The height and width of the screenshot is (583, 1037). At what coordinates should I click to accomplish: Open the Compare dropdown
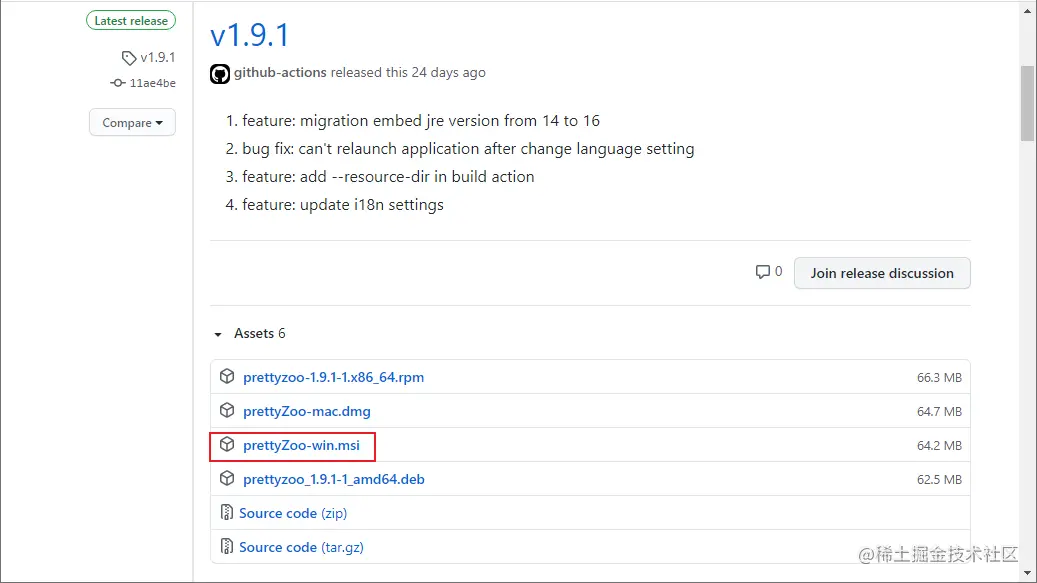click(132, 122)
